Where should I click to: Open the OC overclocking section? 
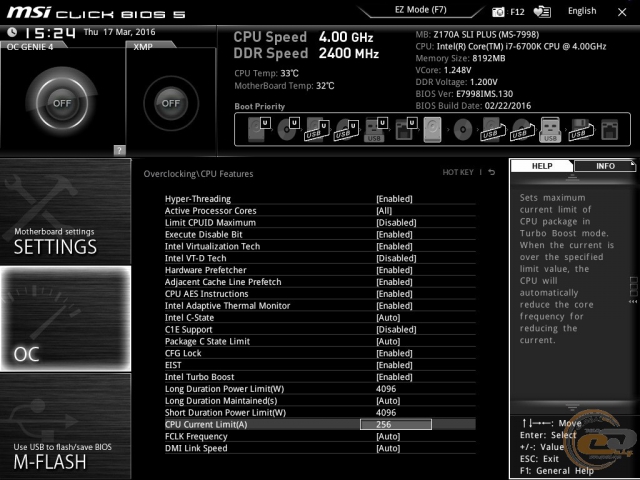click(65, 319)
